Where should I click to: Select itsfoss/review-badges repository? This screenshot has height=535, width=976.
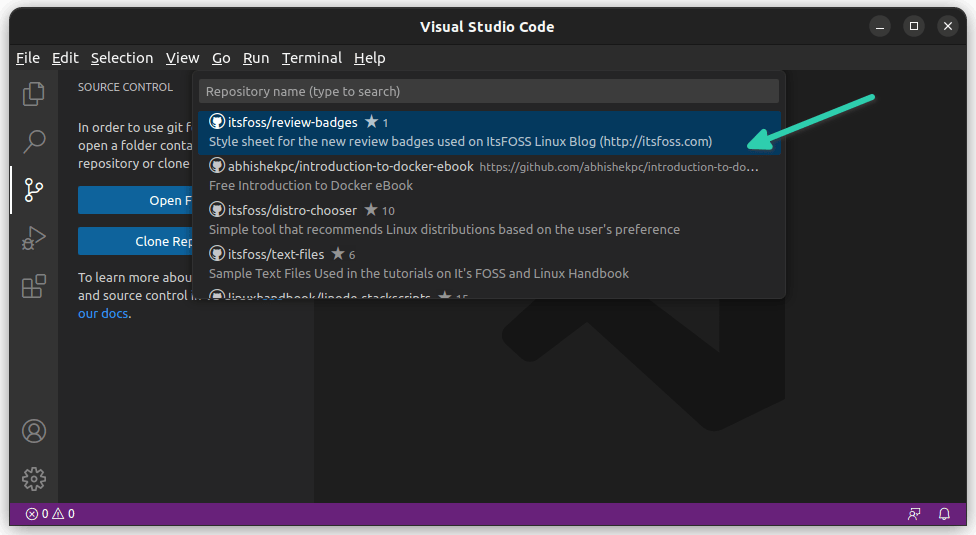coord(460,132)
